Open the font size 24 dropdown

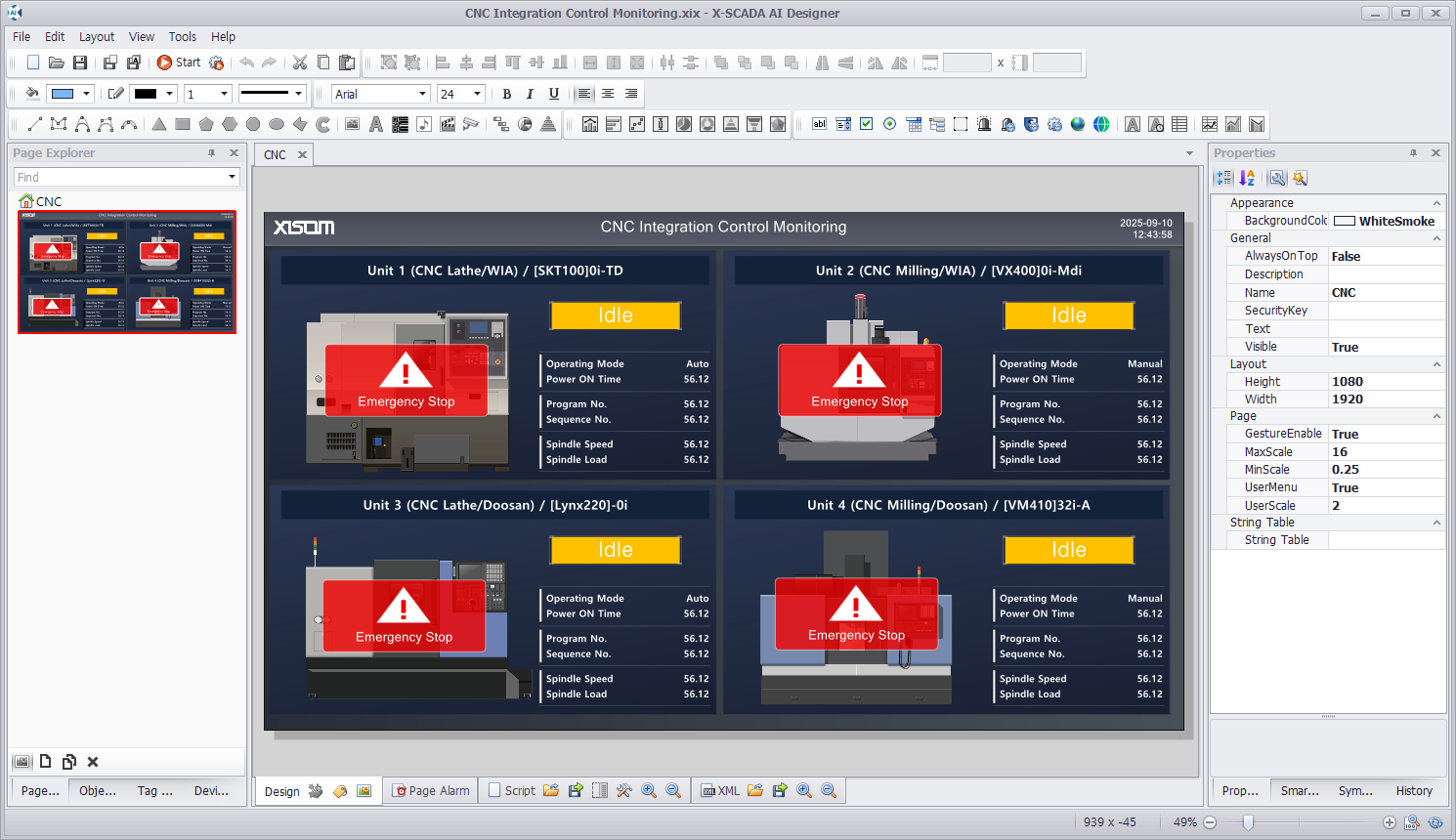(x=478, y=94)
